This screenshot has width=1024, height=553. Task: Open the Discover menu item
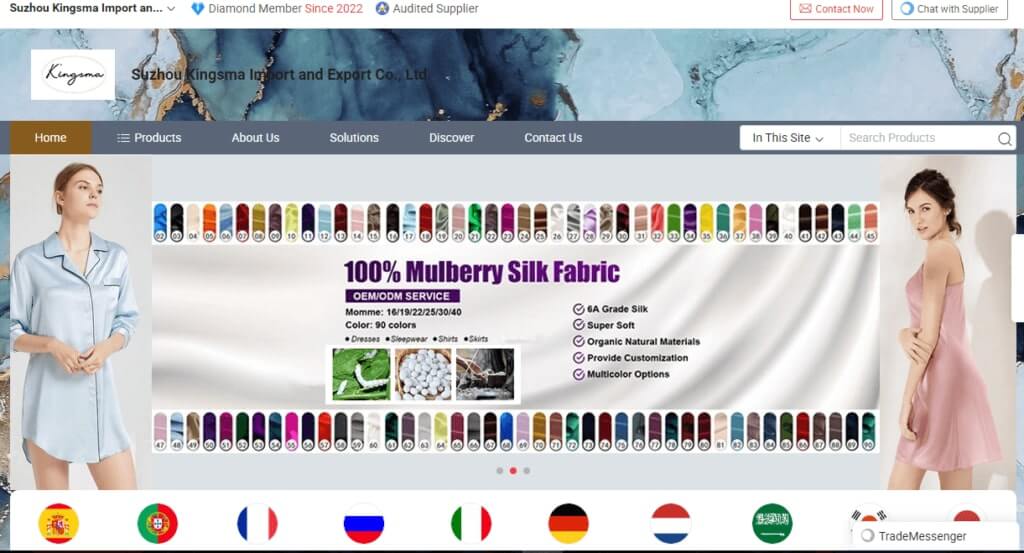pos(451,138)
